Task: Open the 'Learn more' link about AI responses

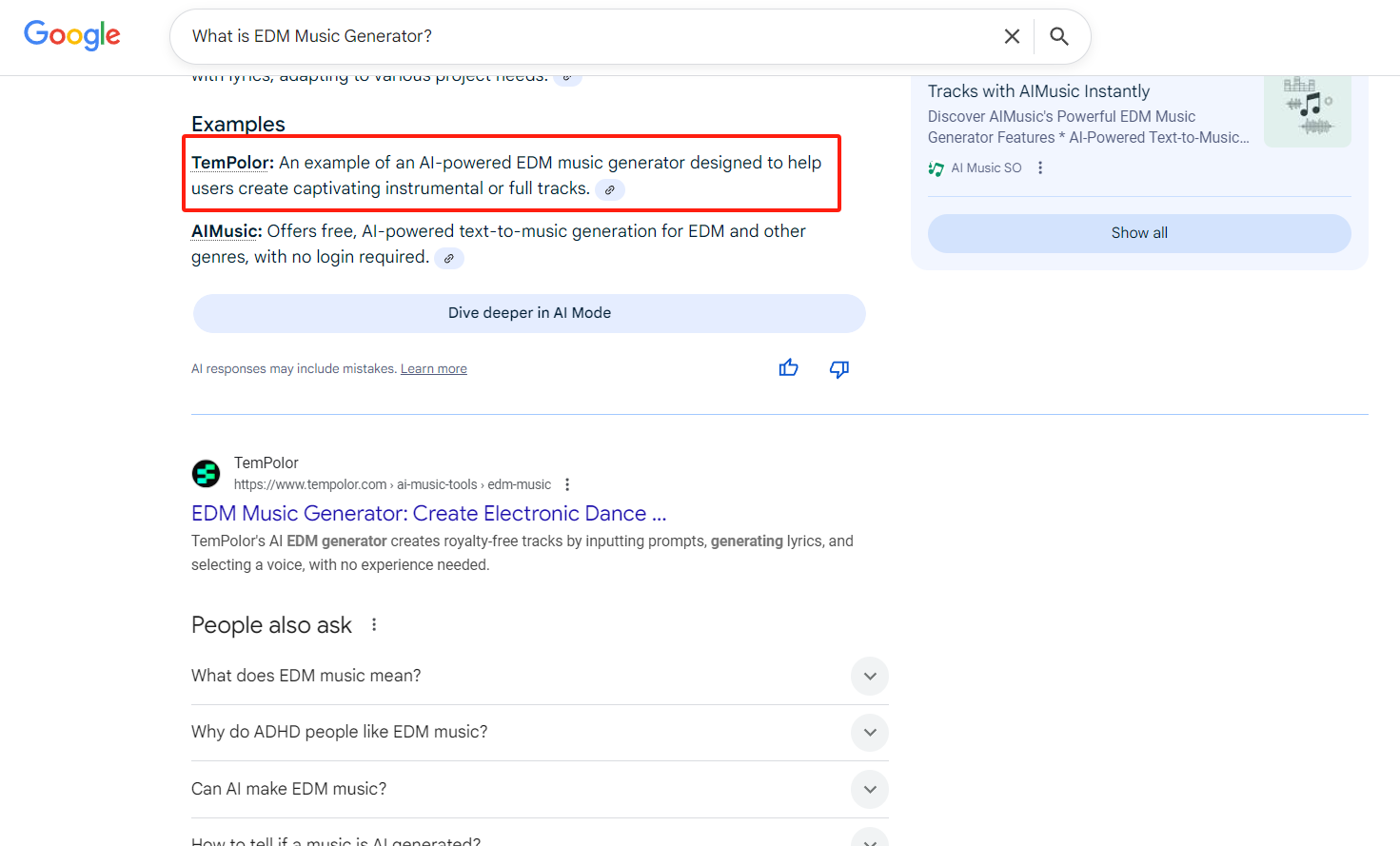Action: pyautogui.click(x=433, y=368)
